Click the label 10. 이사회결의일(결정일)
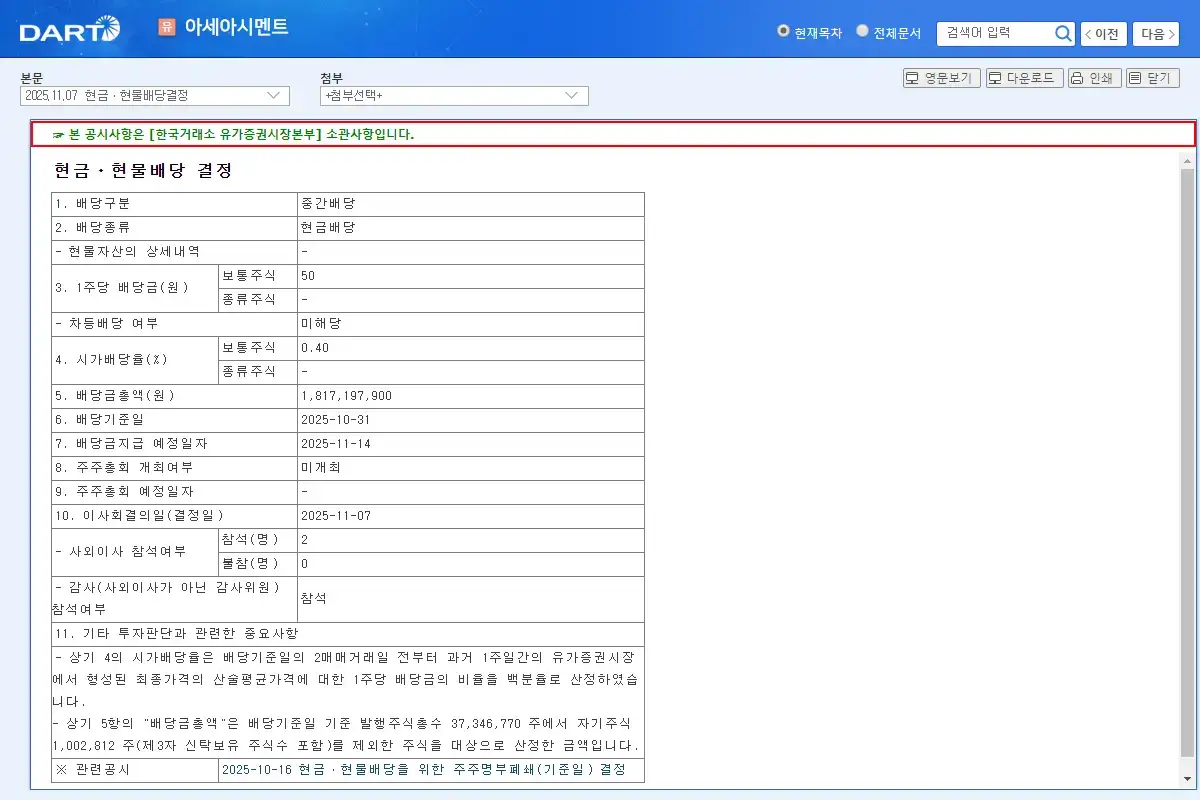 tap(139, 516)
